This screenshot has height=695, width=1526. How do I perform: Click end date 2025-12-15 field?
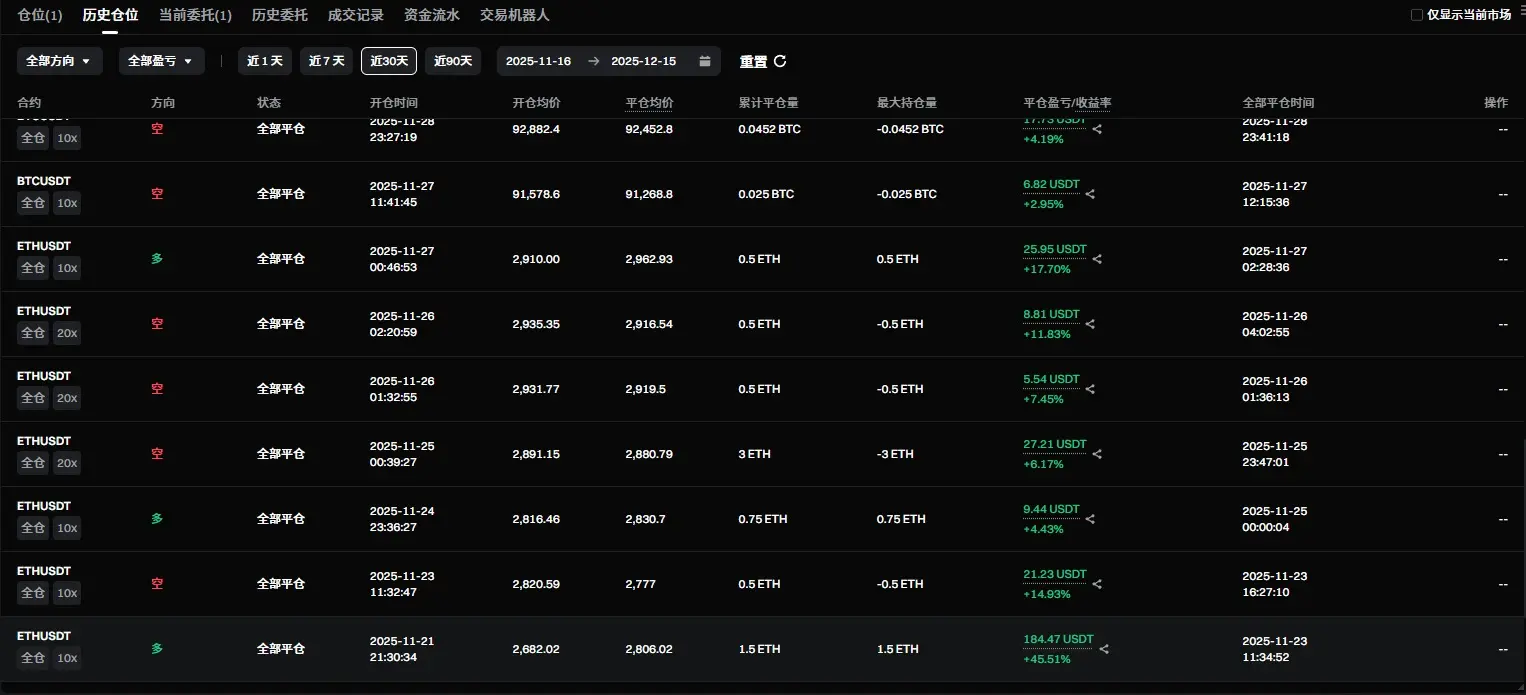(x=643, y=61)
